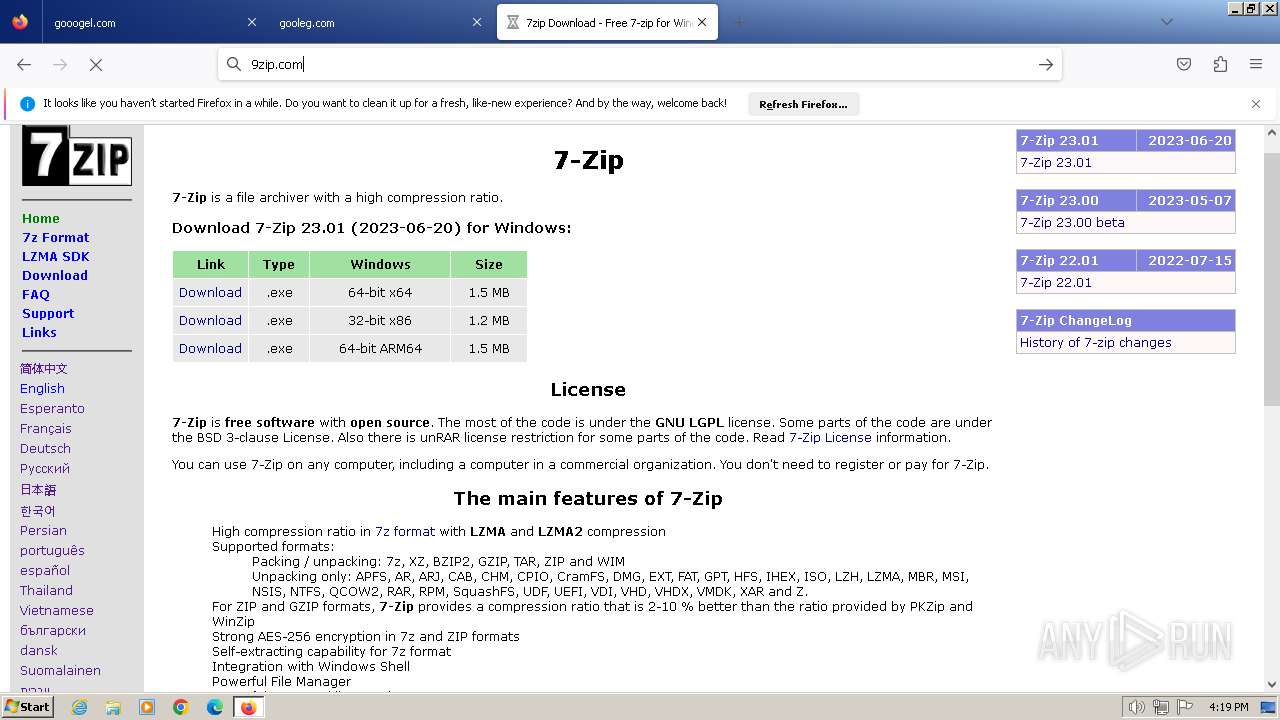
Task: Click the network tray icon
Action: point(1161,707)
